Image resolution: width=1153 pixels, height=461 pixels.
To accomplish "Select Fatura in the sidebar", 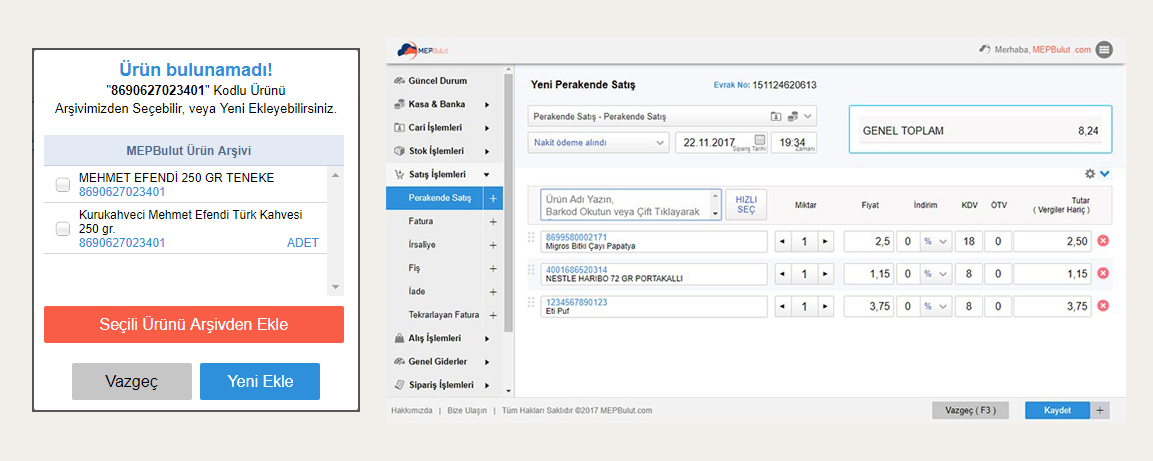I will [421, 221].
